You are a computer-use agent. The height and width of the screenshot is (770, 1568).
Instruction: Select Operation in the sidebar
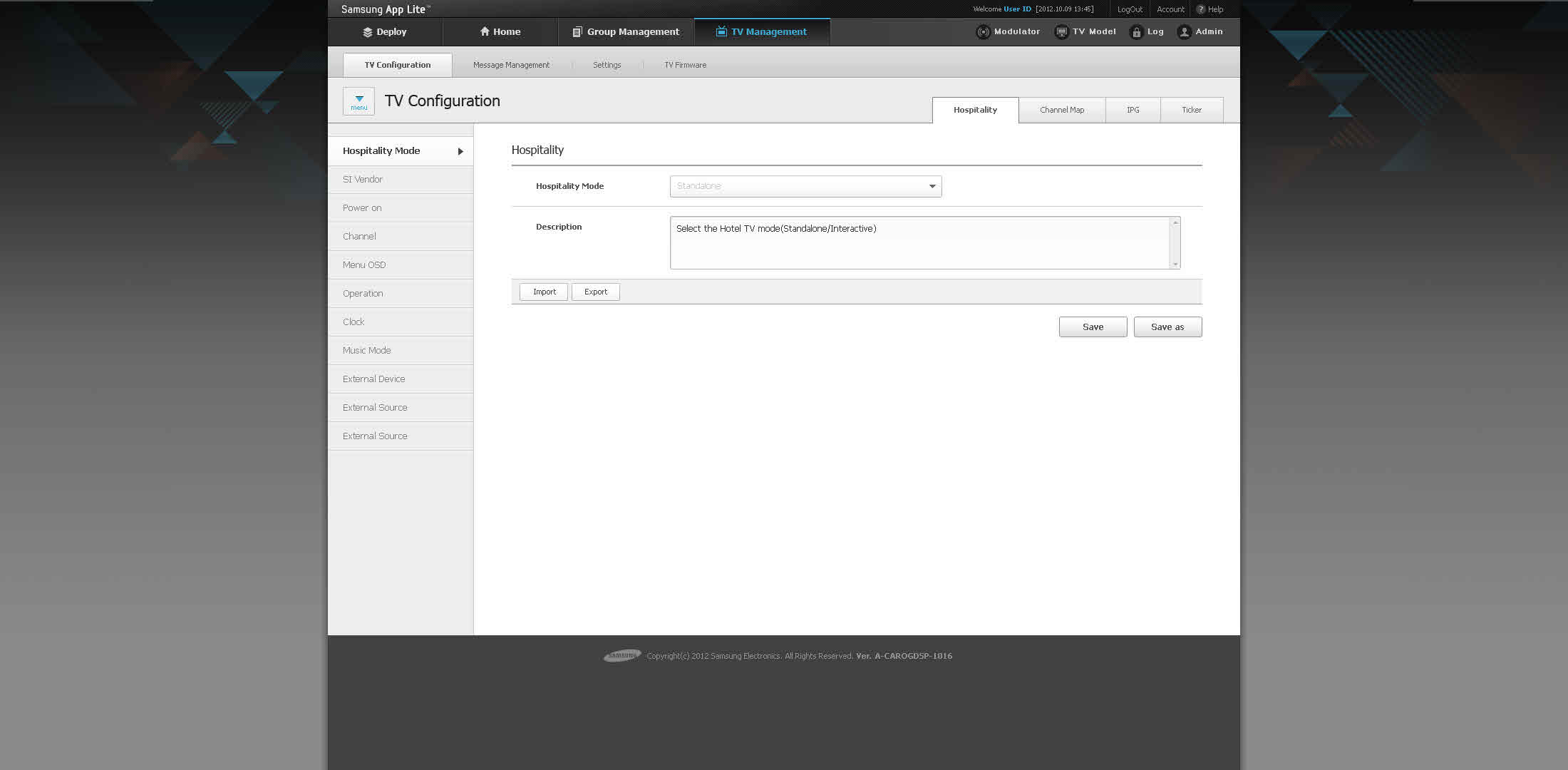(401, 294)
